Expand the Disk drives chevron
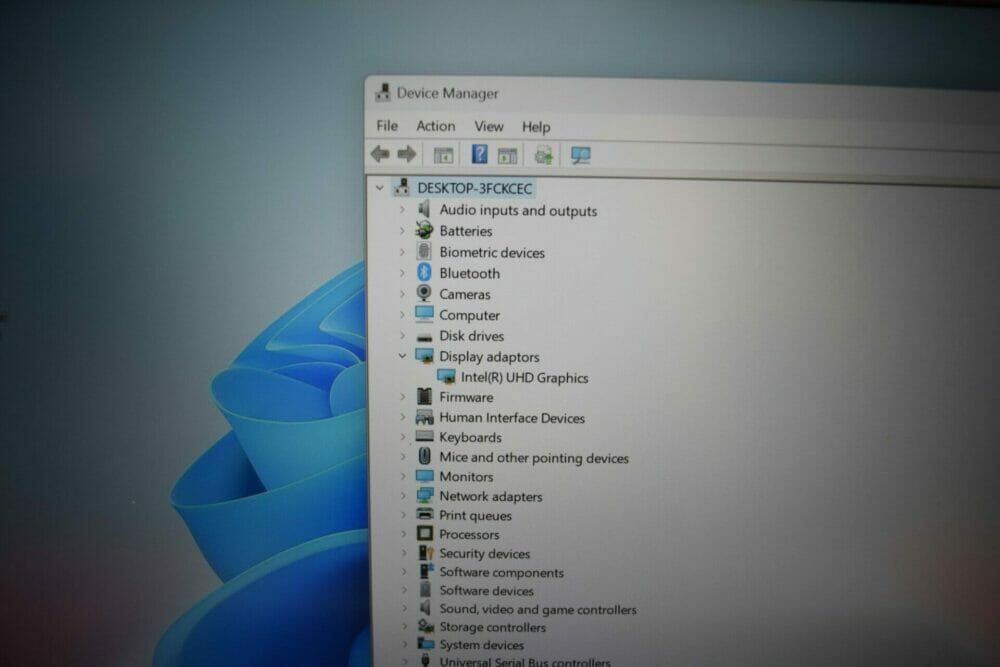This screenshot has height=667, width=1000. (402, 335)
